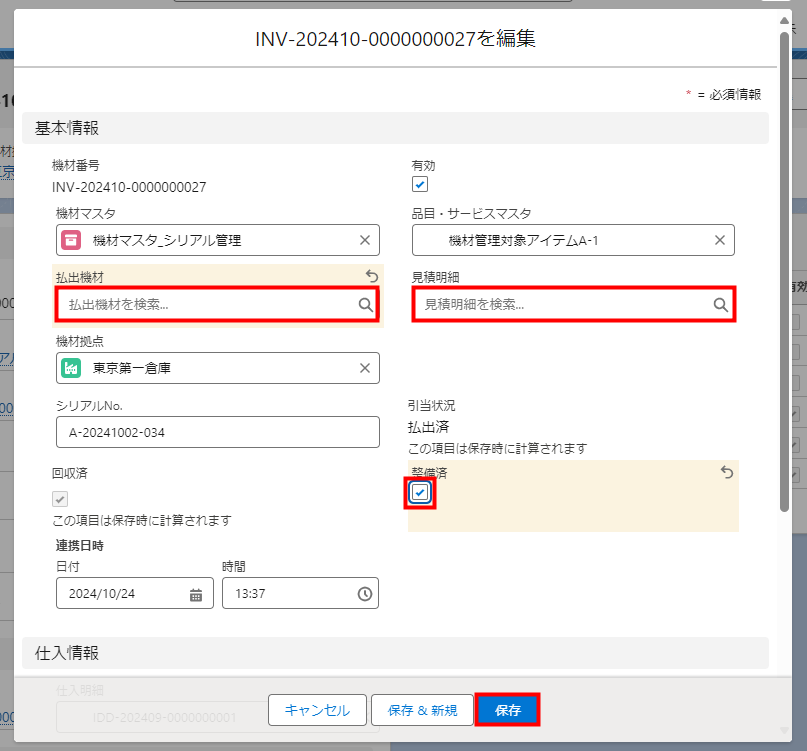Open the calendar date picker icon
The height and width of the screenshot is (751, 807).
196,594
